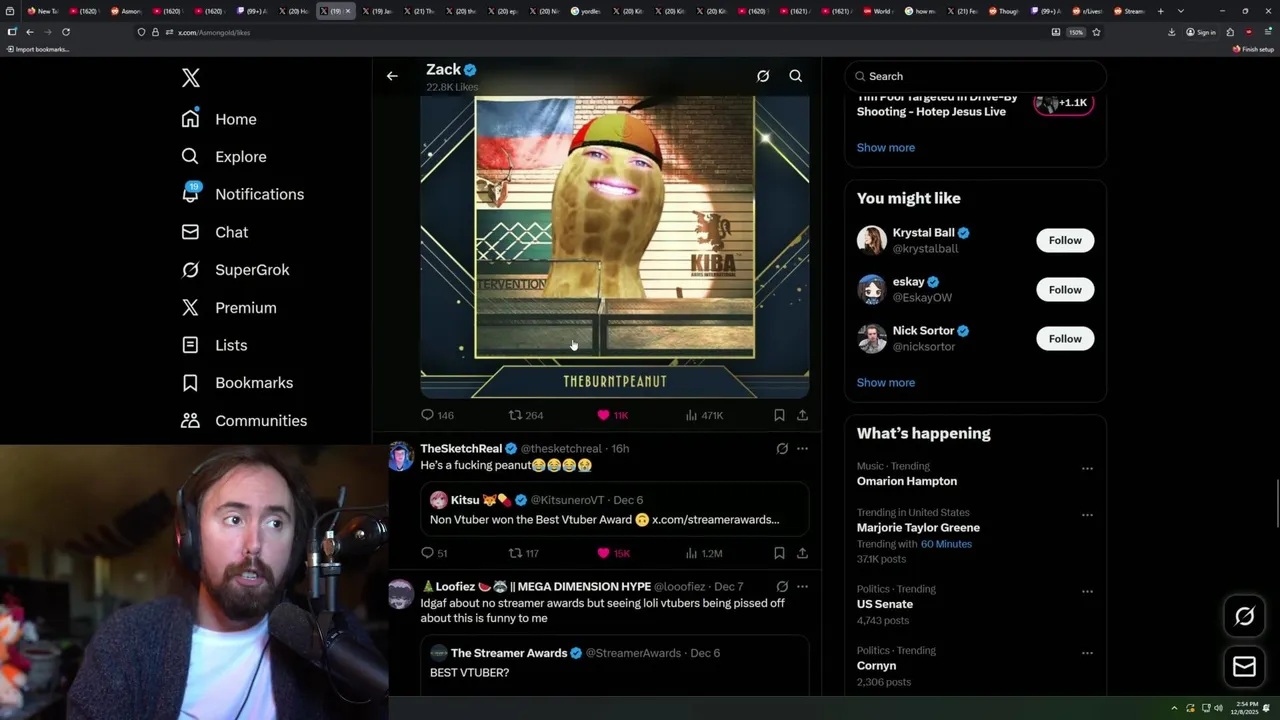The height and width of the screenshot is (720, 1280).
Task: Click browser back button
Action: pos(30,32)
